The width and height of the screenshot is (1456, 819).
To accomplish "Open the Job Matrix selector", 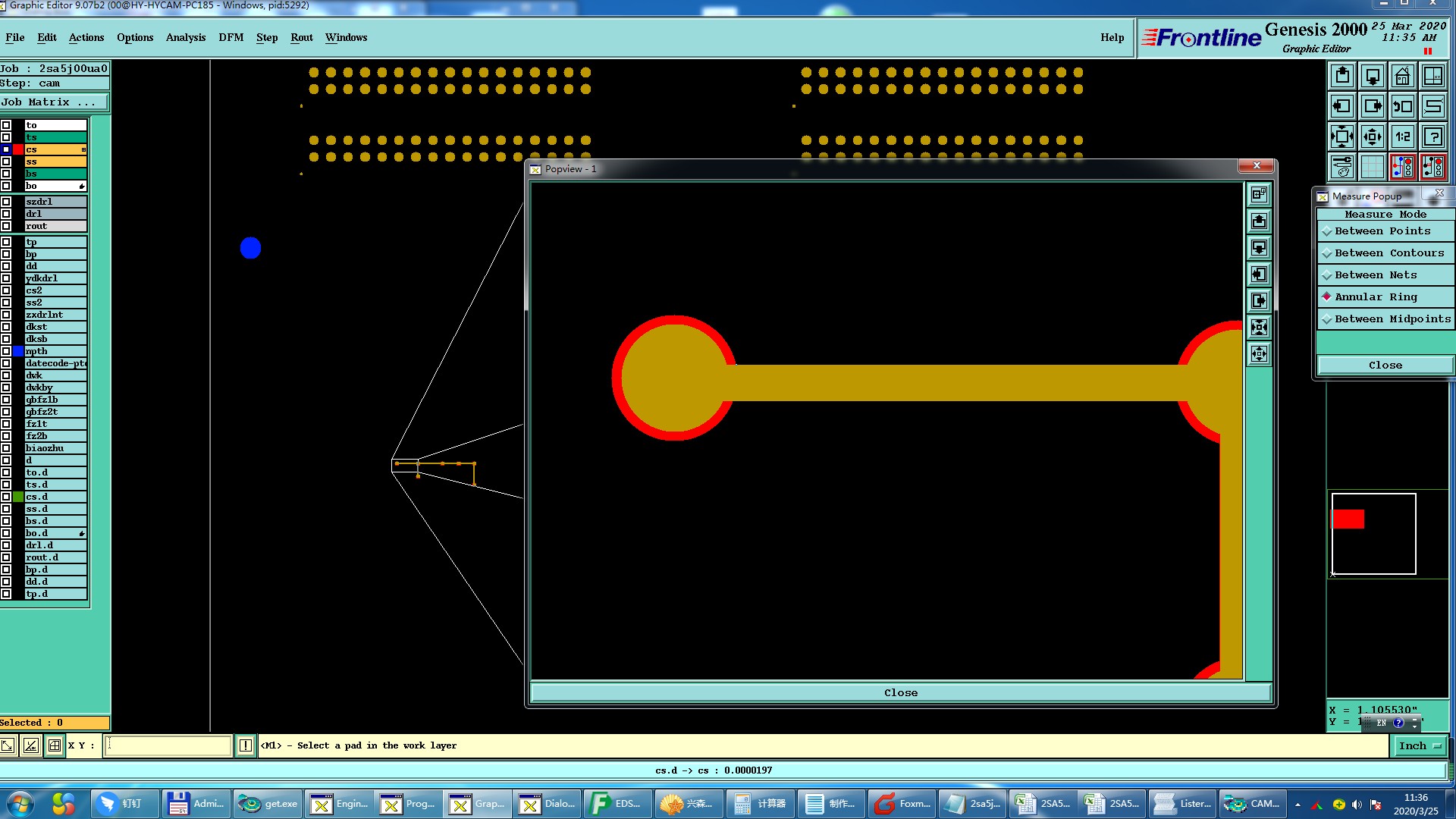I will pyautogui.click(x=53, y=102).
